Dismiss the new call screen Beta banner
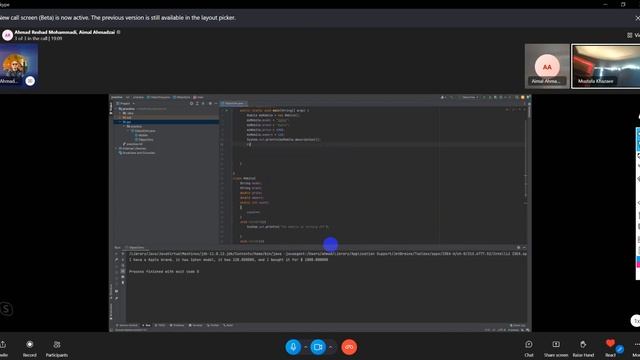 click(x=637, y=18)
